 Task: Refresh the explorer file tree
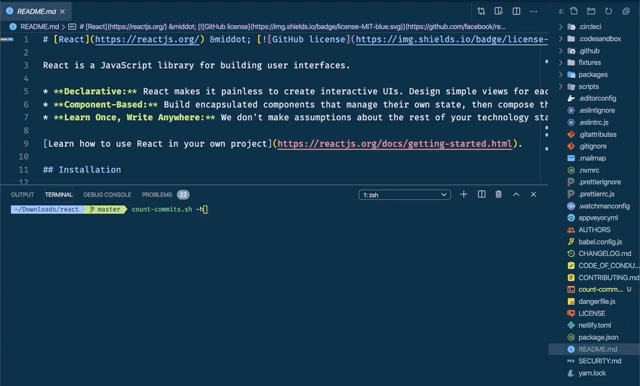(608, 11)
